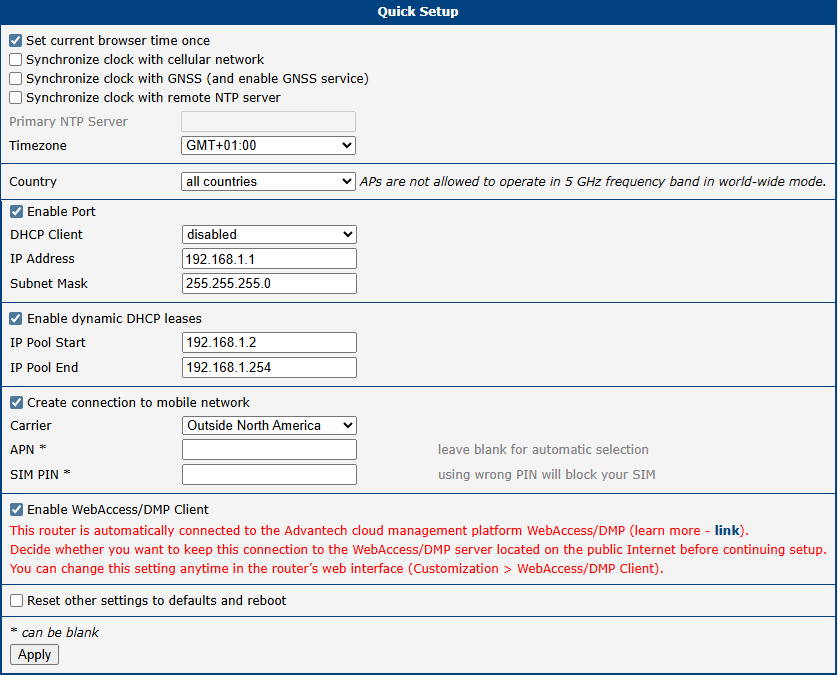The image size is (838, 676).
Task: Uncheck Create connection to mobile network
Action: [x=17, y=402]
